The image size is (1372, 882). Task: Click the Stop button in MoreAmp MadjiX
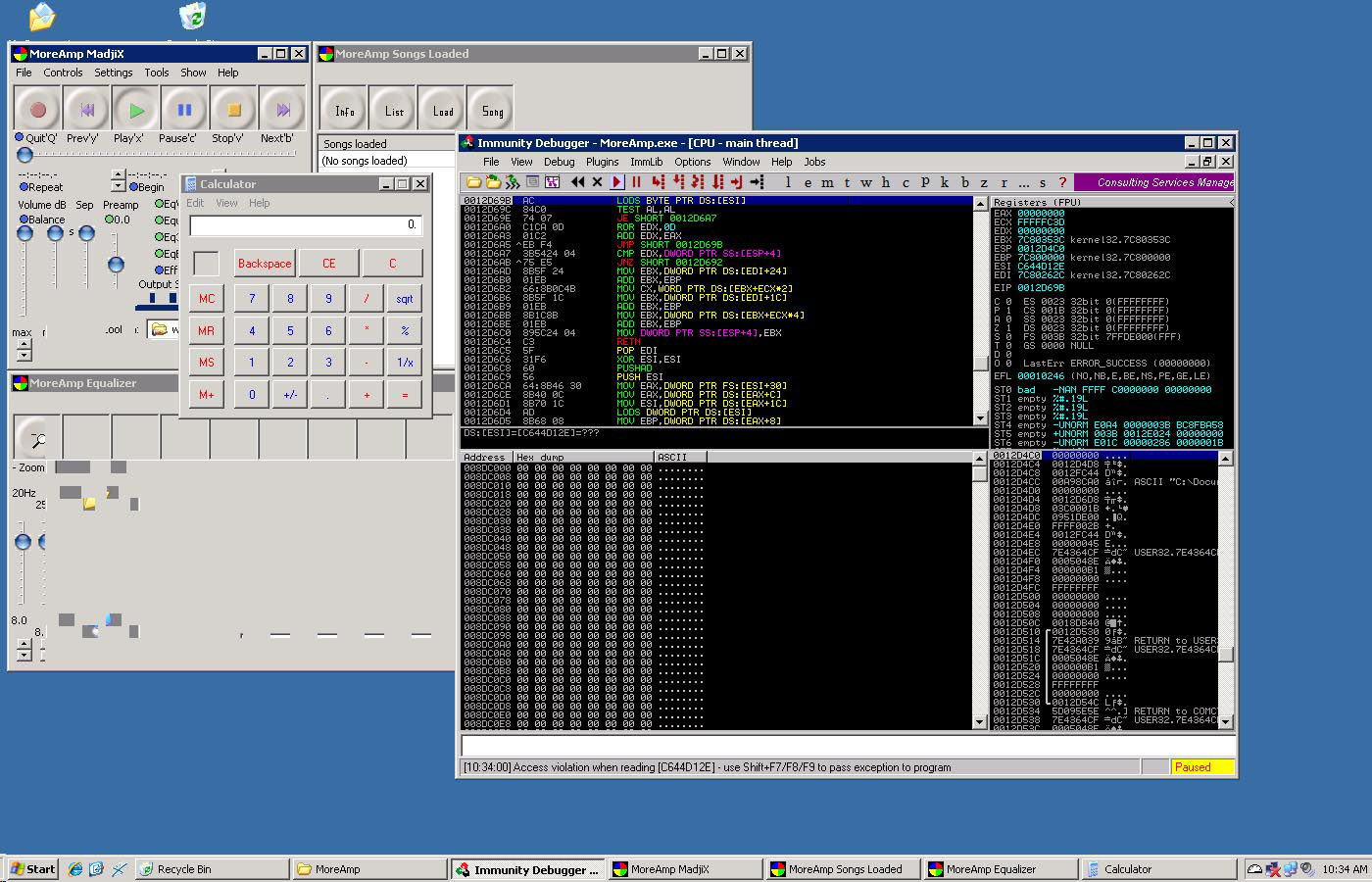[233, 110]
